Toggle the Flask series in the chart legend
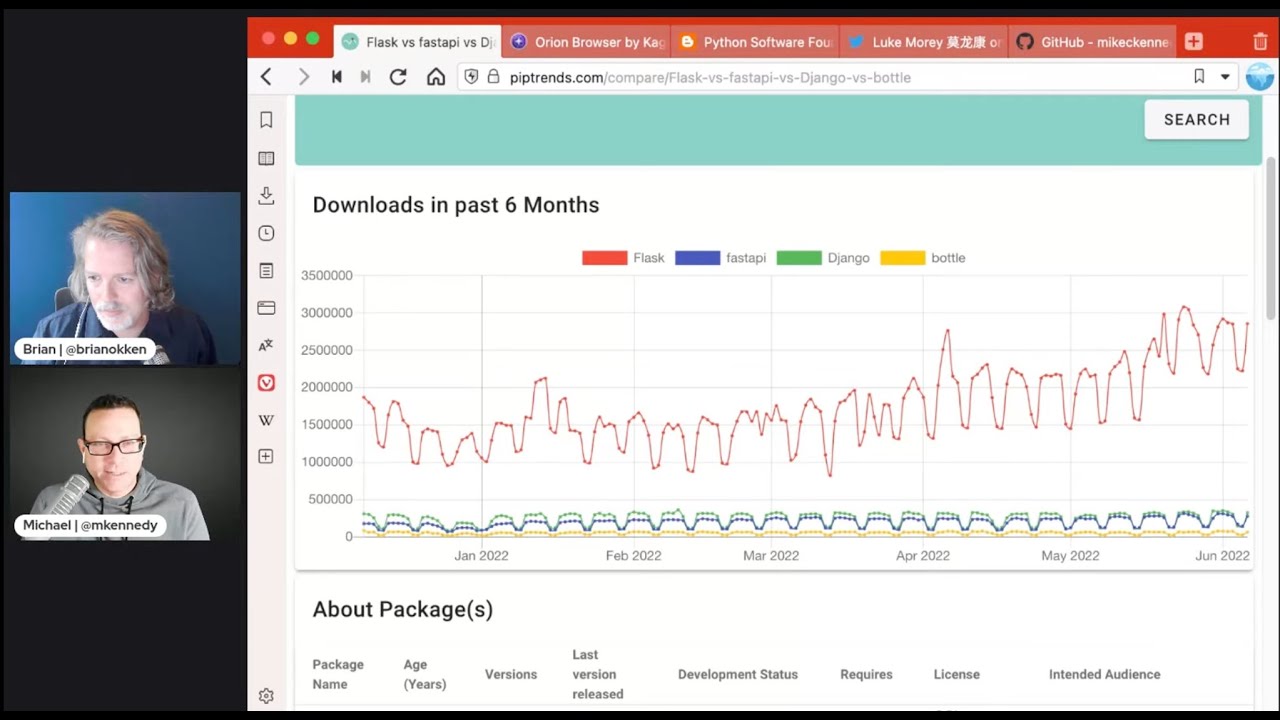Viewport: 1280px width, 720px height. pos(623,258)
